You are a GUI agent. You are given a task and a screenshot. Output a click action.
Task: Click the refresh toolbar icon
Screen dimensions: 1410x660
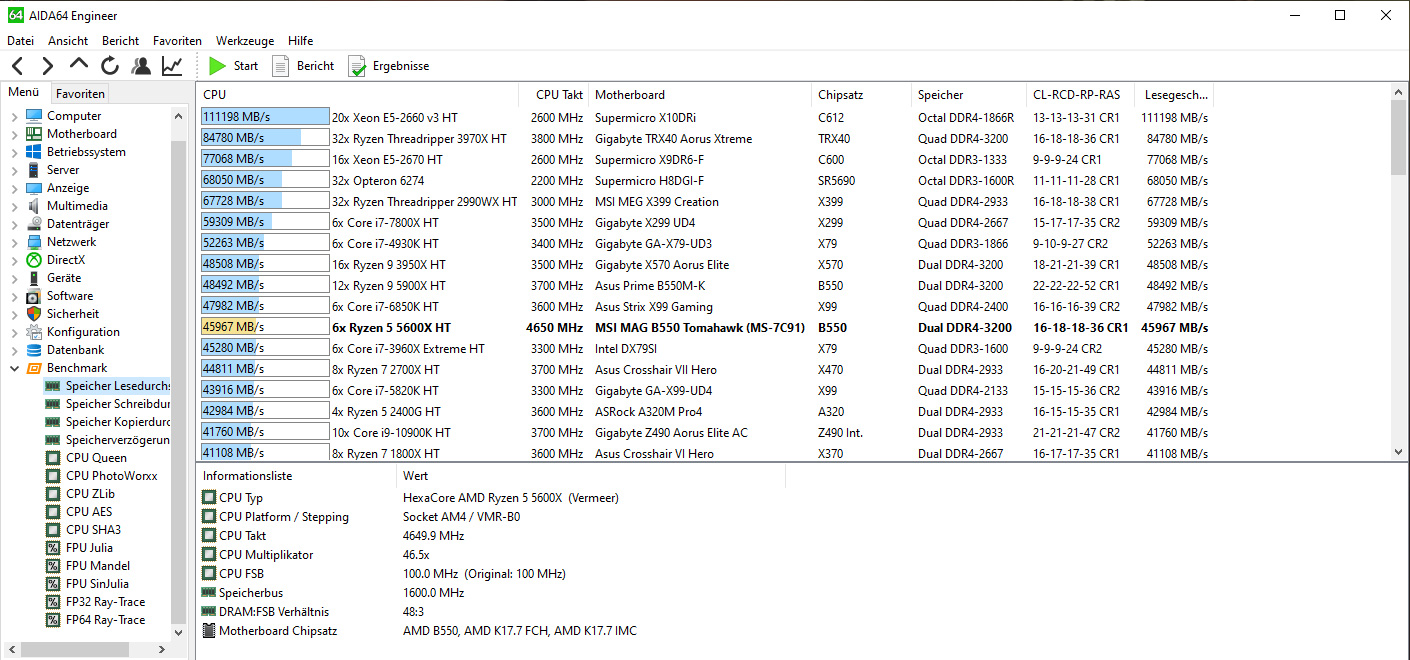click(110, 66)
